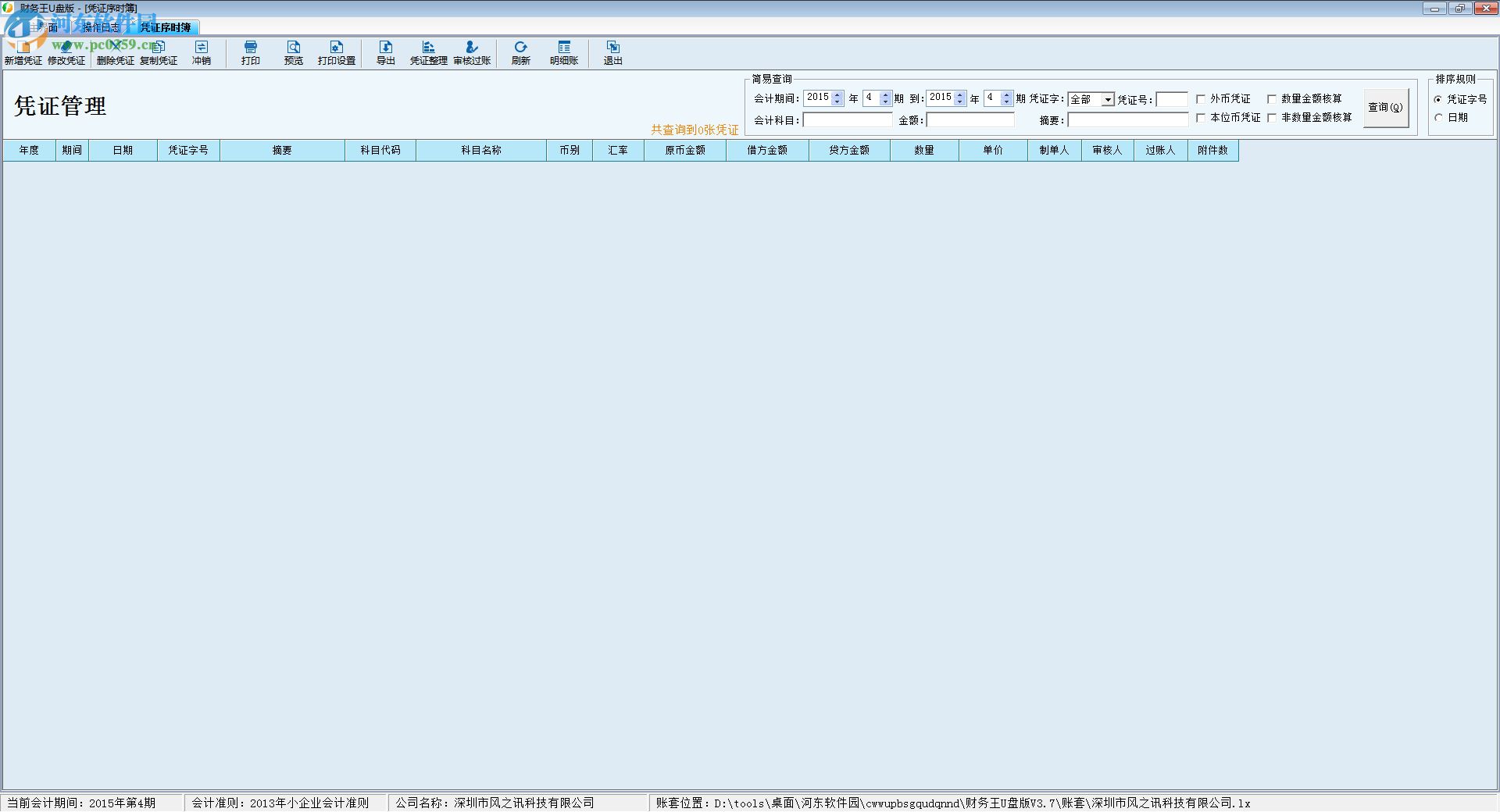The image size is (1500, 812).
Task: Expand the 凭证字 dropdown showing 全部
Action: coord(1107,100)
